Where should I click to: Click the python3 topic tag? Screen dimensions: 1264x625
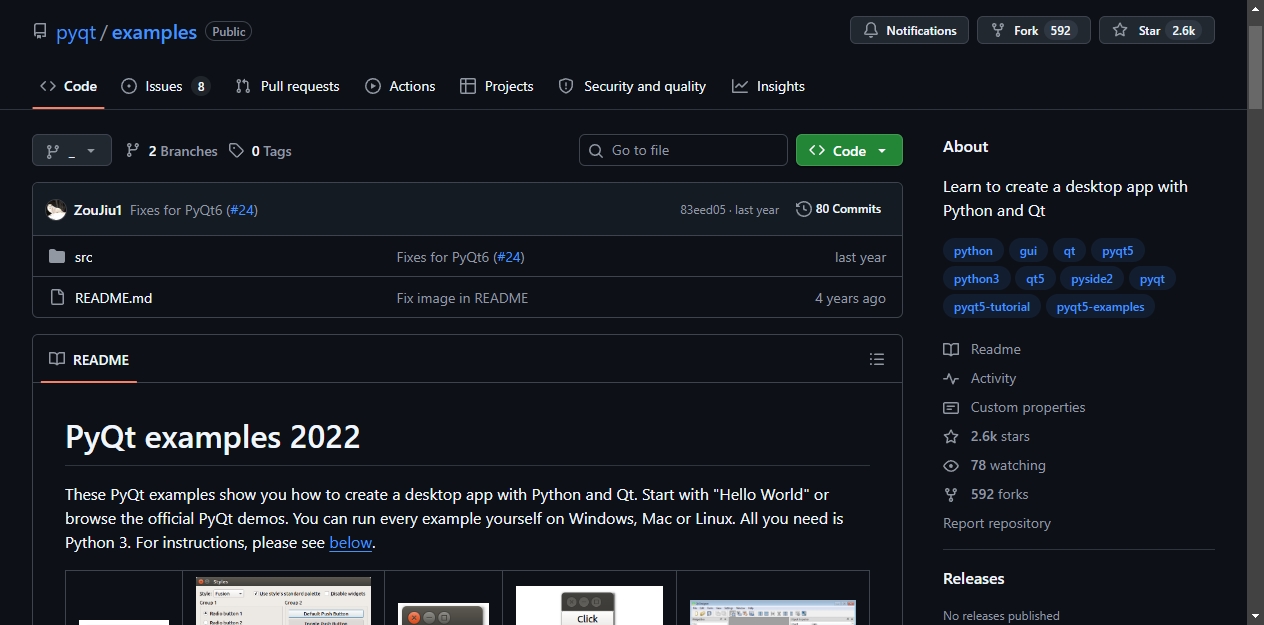pyautogui.click(x=976, y=279)
